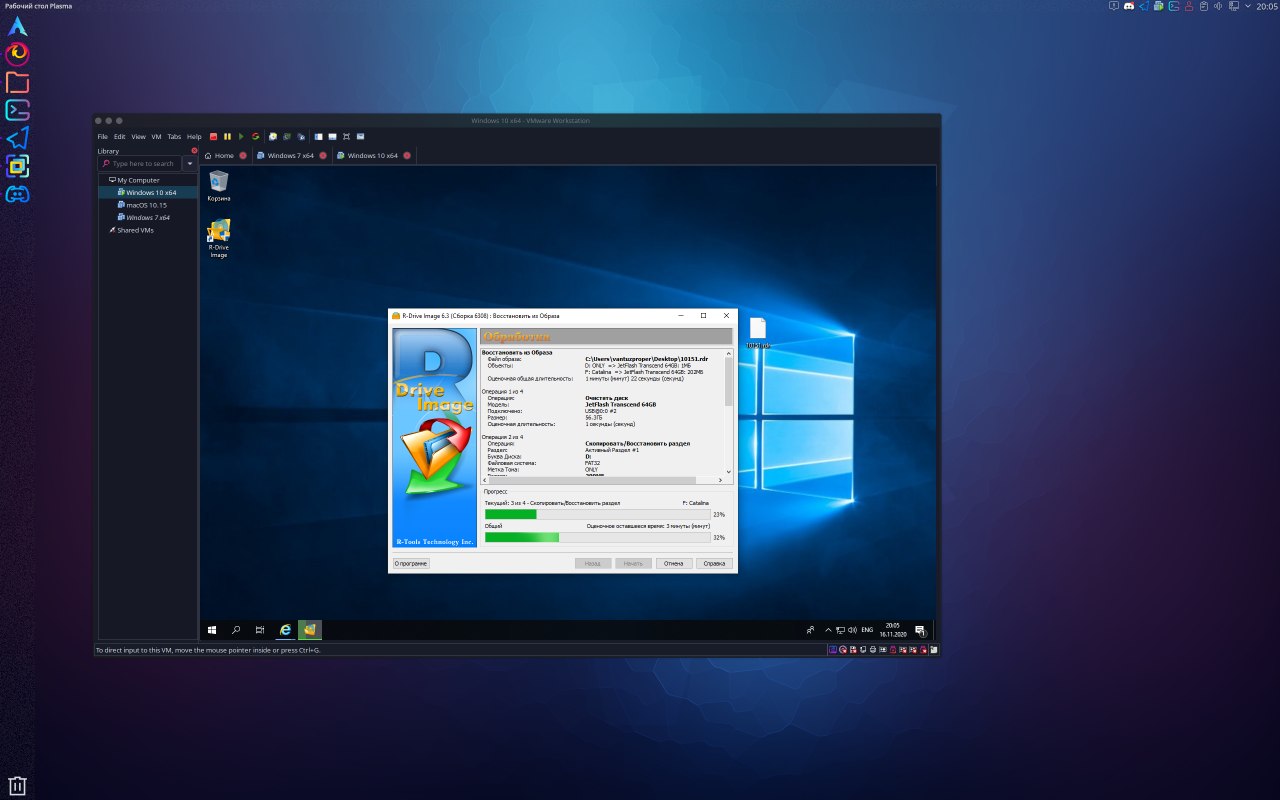
Task: Open the File menu in VMware
Action: click(102, 136)
